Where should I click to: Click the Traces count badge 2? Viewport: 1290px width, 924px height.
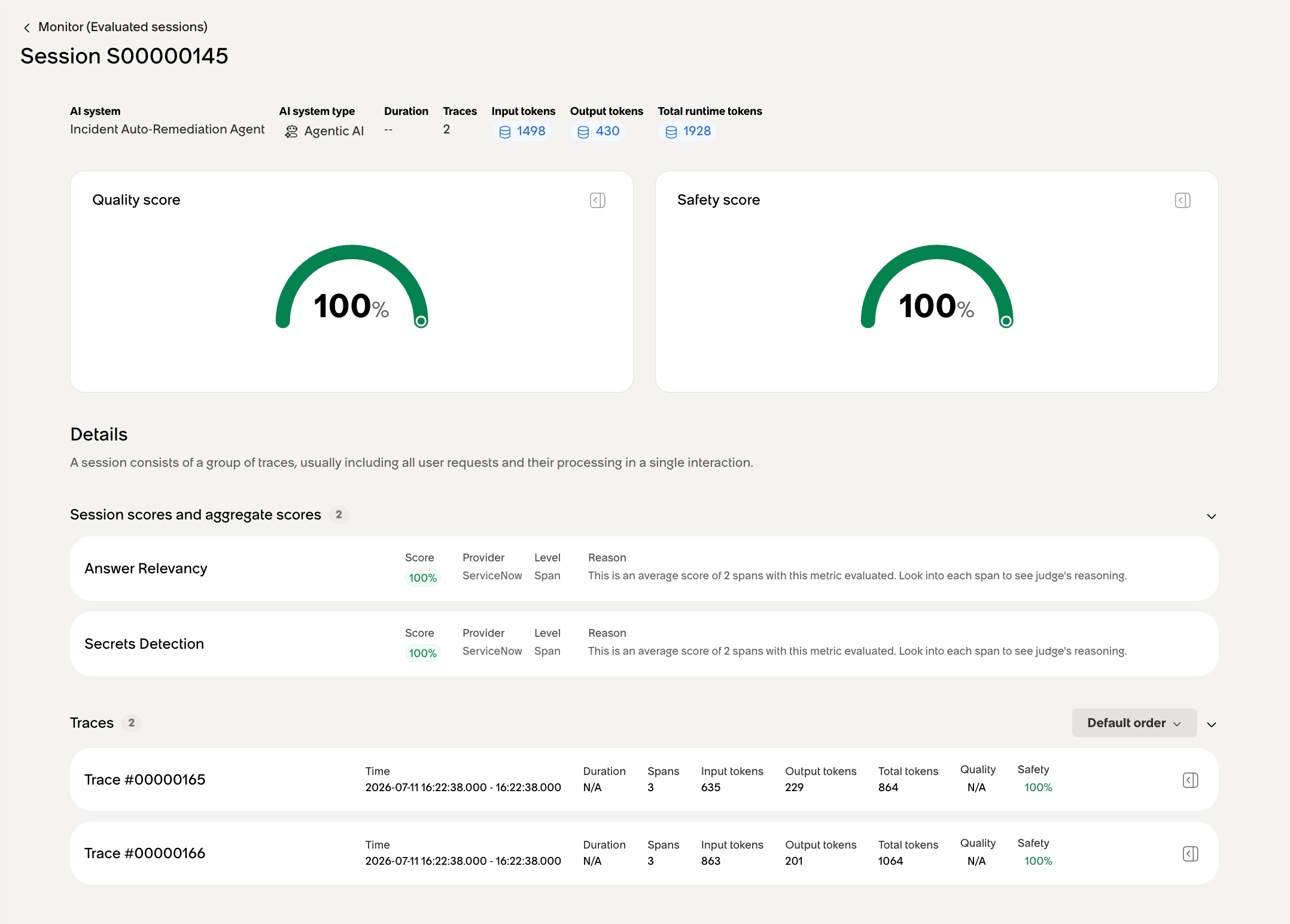pos(131,723)
